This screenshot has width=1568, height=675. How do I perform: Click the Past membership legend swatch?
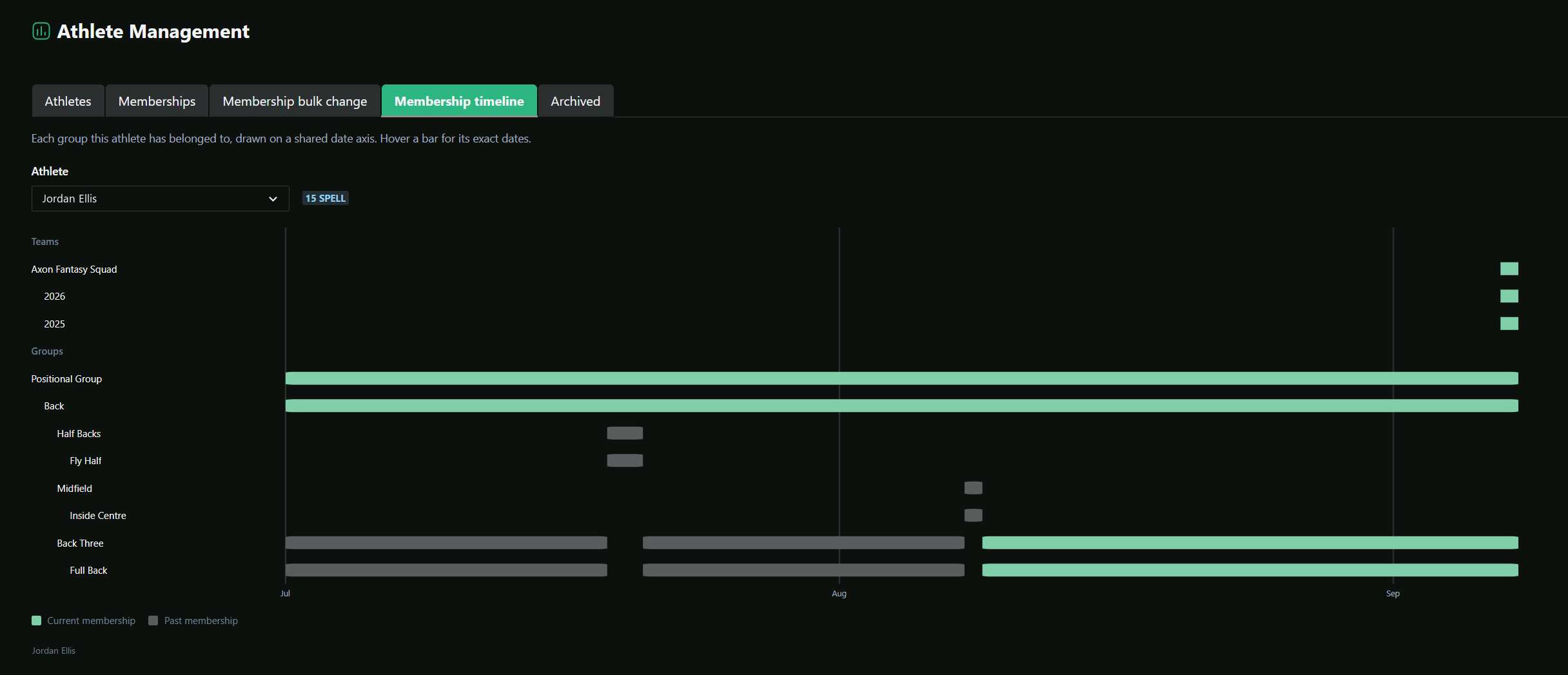153,620
